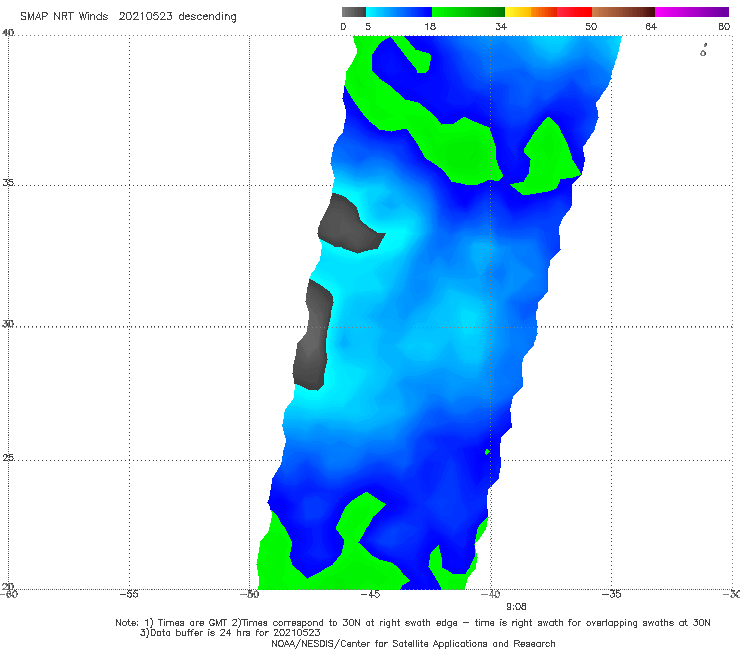Click the latitude axis label '35'
Image resolution: width=740 pixels, height=650 pixels.
pos(8,182)
